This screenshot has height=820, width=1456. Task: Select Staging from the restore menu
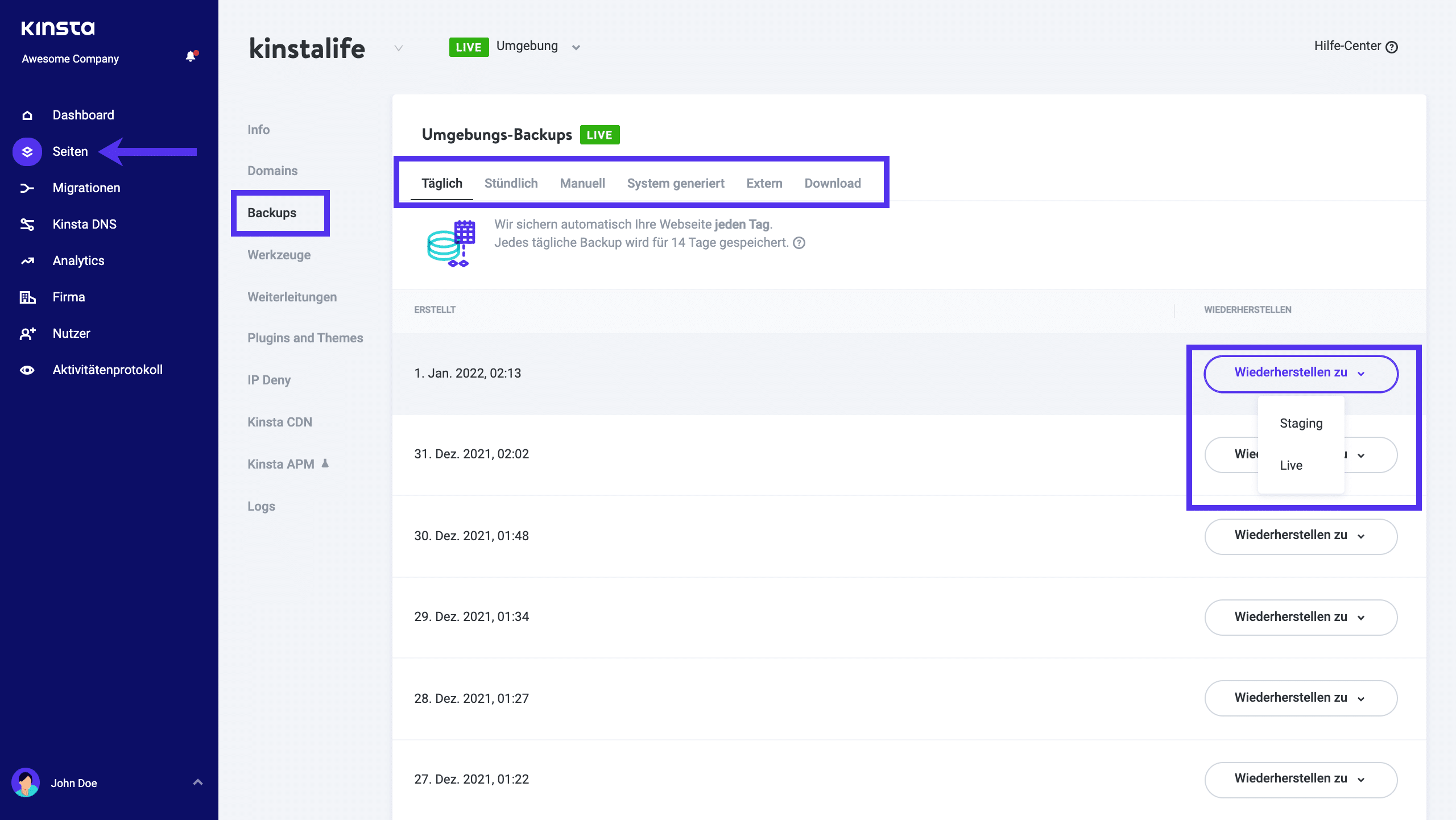(x=1301, y=423)
